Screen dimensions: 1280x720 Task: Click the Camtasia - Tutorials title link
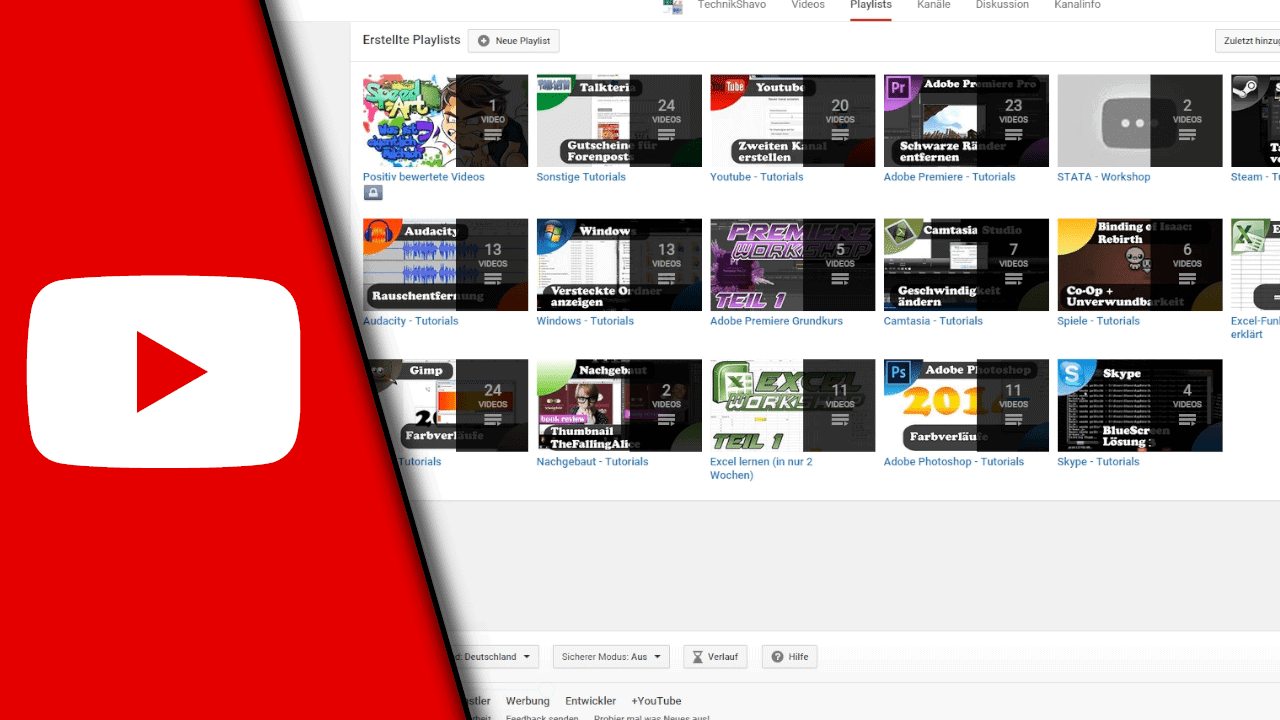[x=933, y=321]
